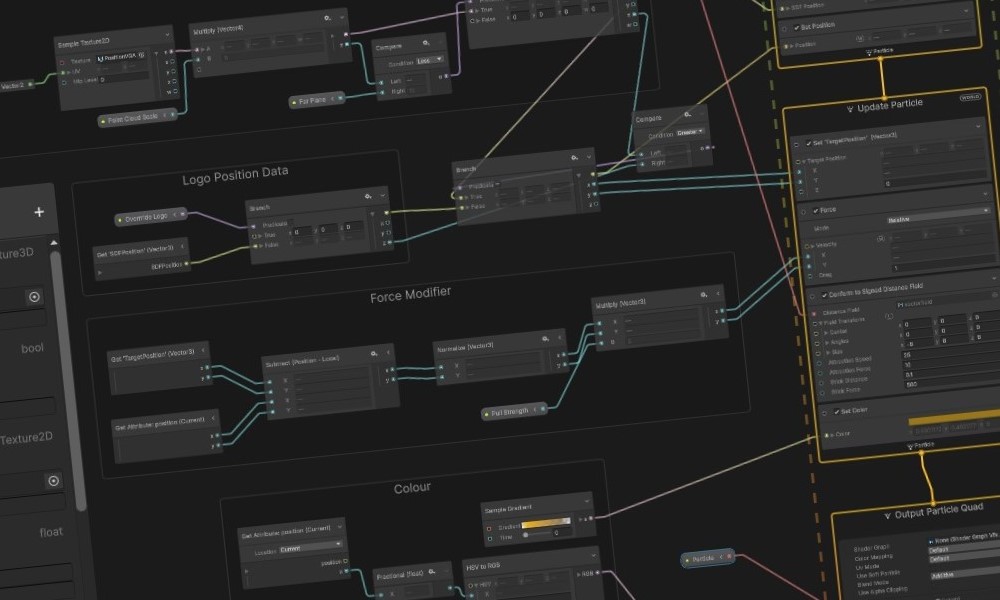
Task: Expand the Field Transform foldout
Action: [x=821, y=324]
